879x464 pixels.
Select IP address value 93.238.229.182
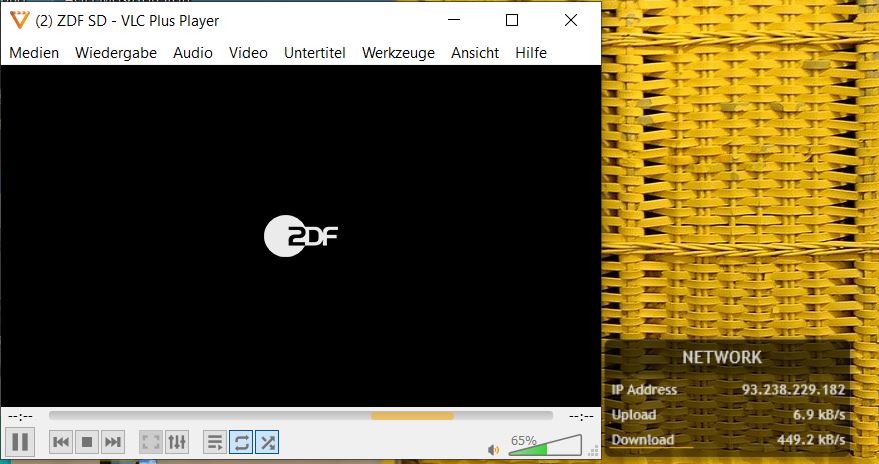(x=793, y=389)
